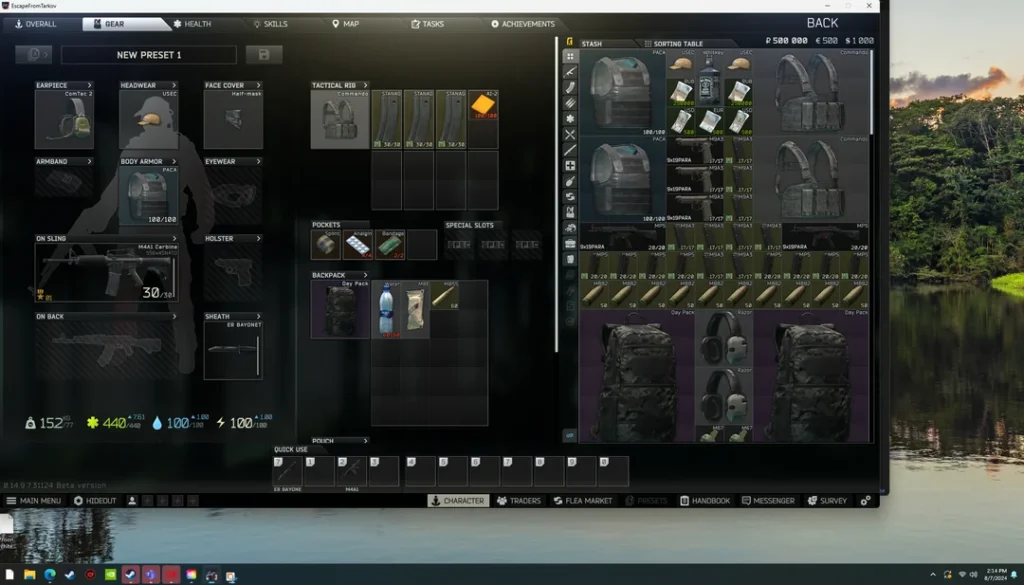Select the M4A1 Carbine on sling
Viewport: 1024px width, 585px height.
(x=106, y=272)
